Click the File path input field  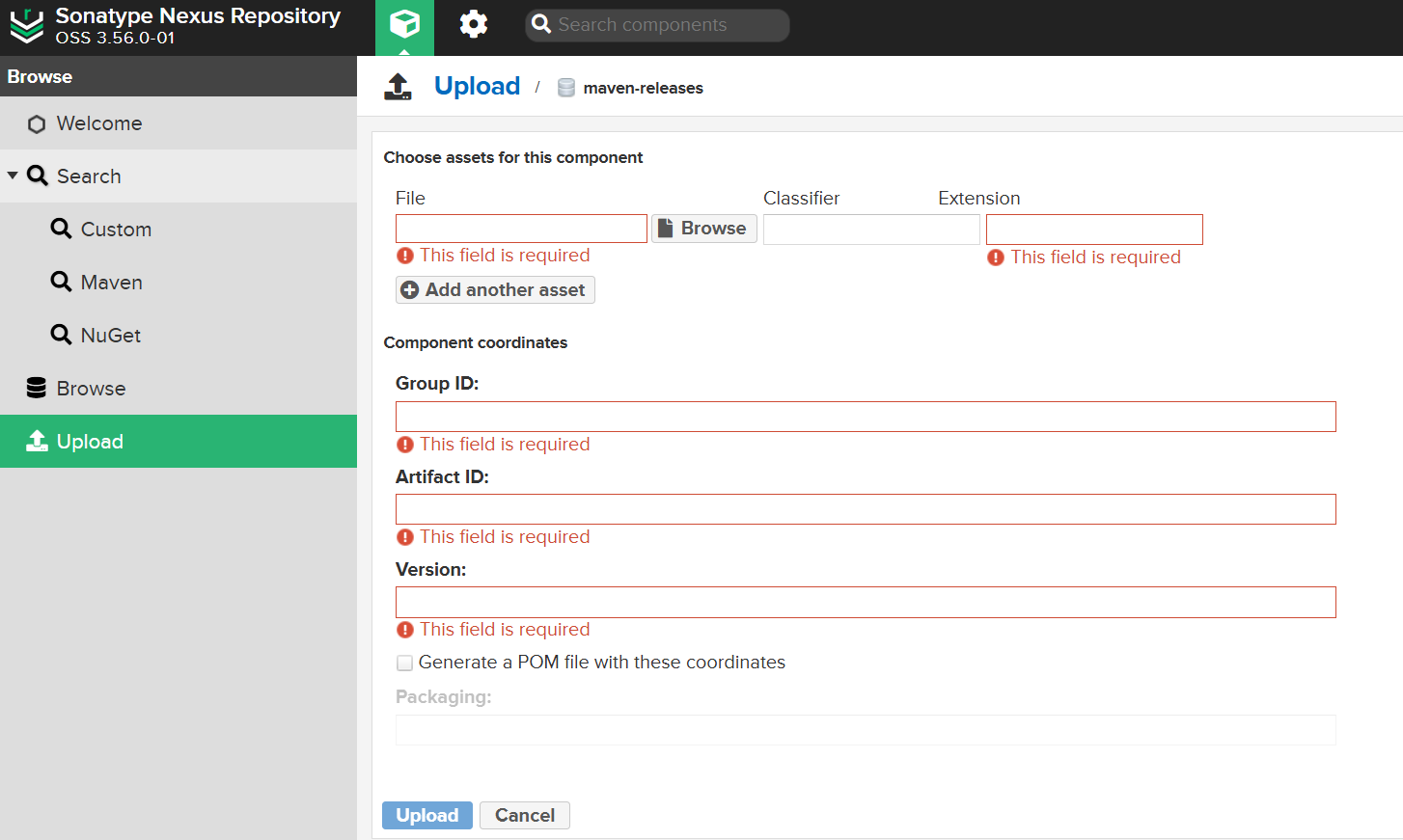[521, 229]
